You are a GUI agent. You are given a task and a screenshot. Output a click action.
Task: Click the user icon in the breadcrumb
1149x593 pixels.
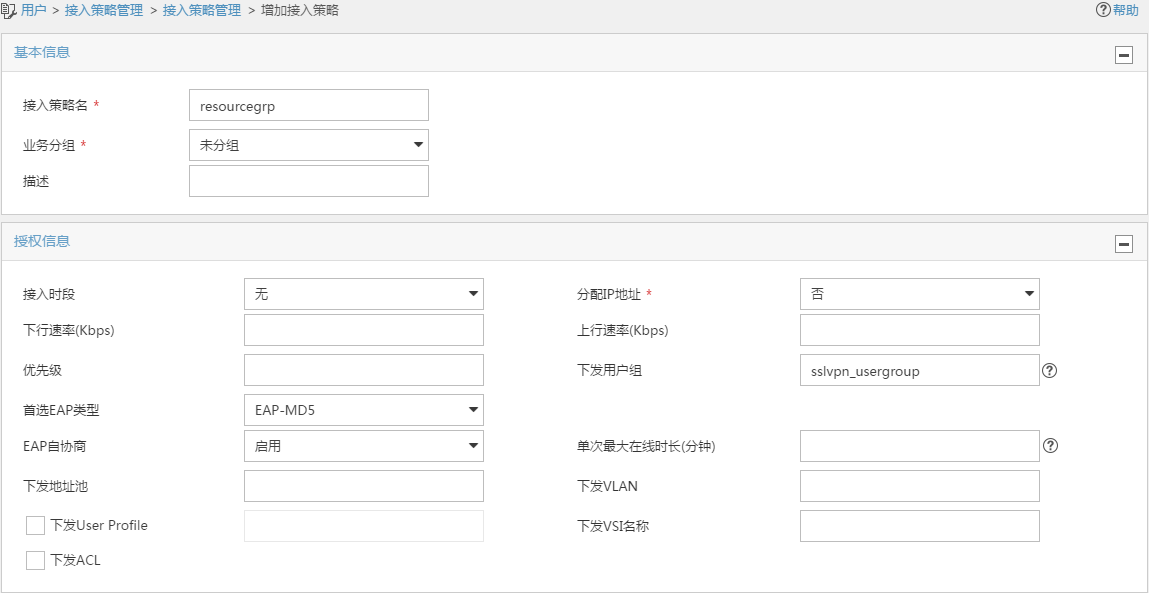(9, 11)
